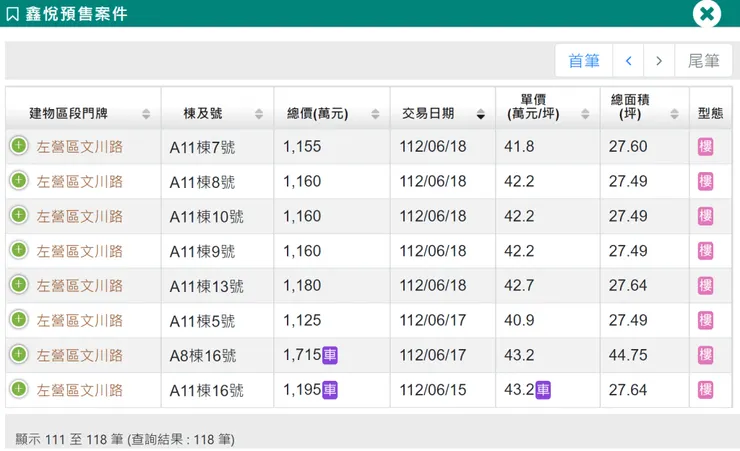This screenshot has width=740, height=451.
Task: Select the A11棟9號 cell
Action: [217, 251]
